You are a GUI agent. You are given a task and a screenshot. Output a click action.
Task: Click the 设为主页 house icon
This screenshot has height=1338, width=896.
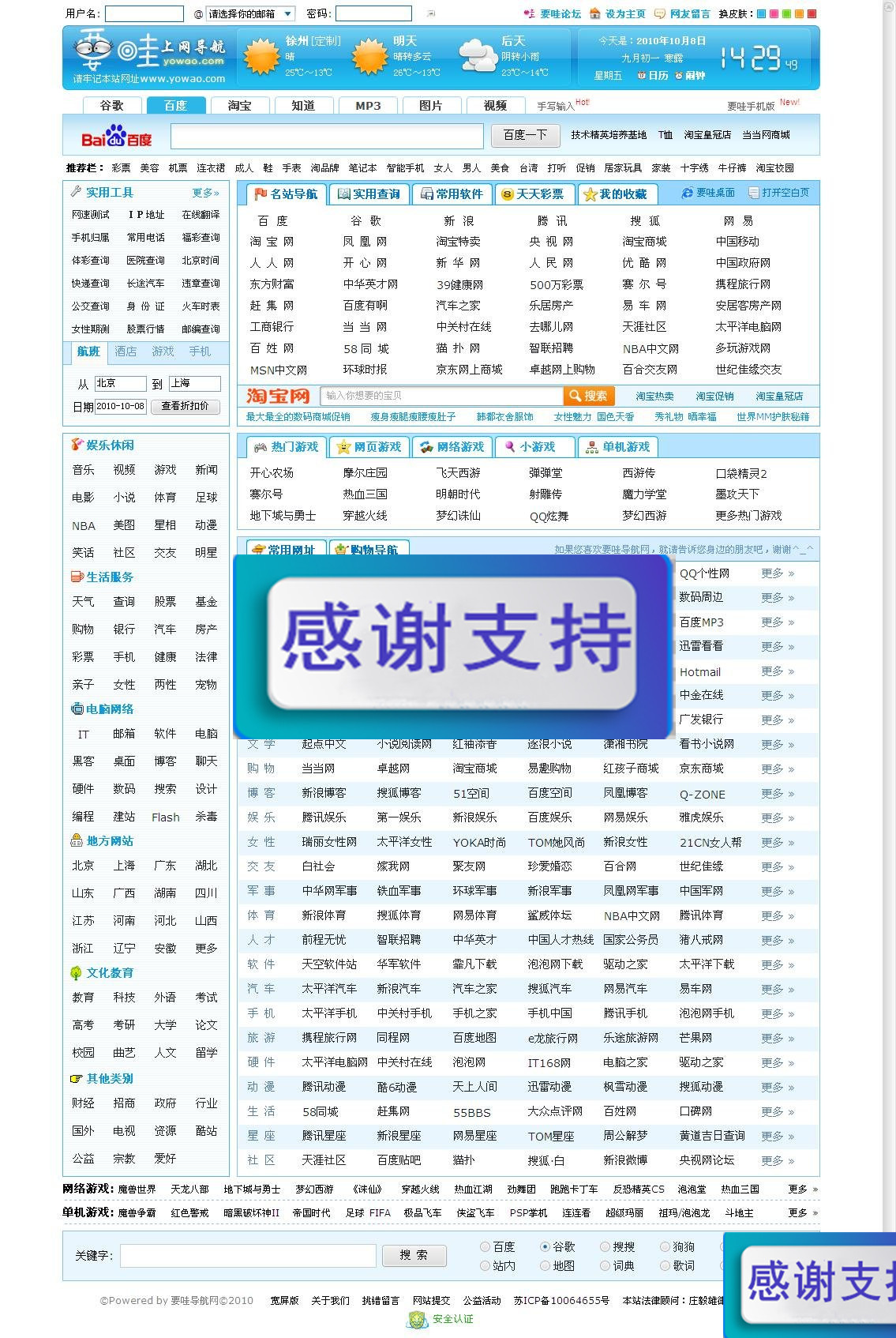pos(595,13)
